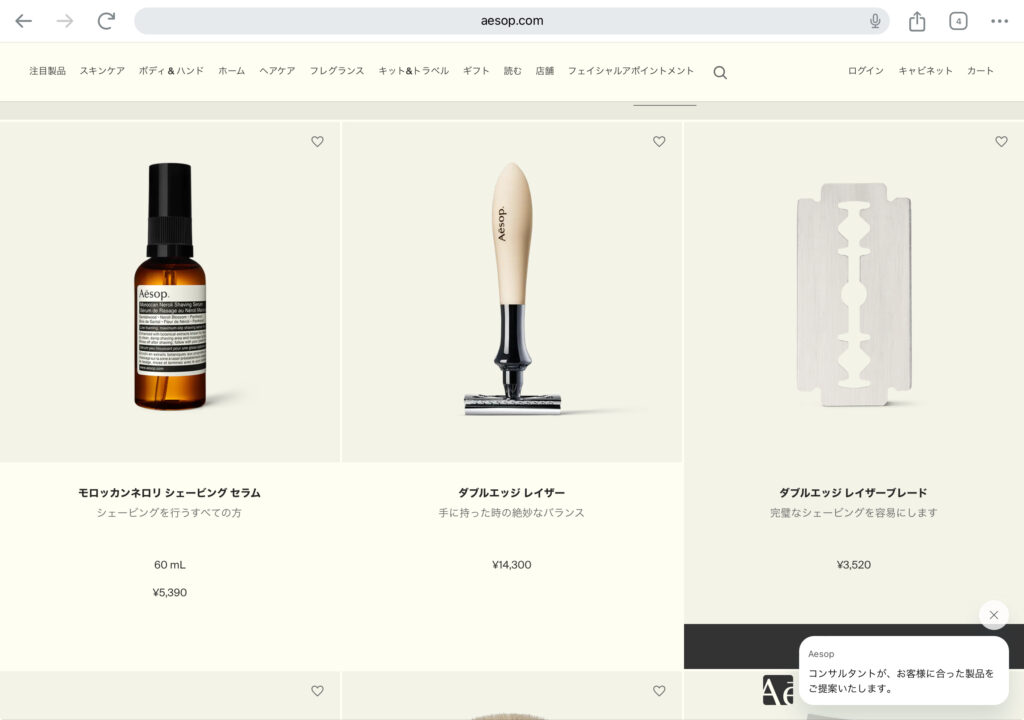Open the キット&トラベル menu

(413, 71)
